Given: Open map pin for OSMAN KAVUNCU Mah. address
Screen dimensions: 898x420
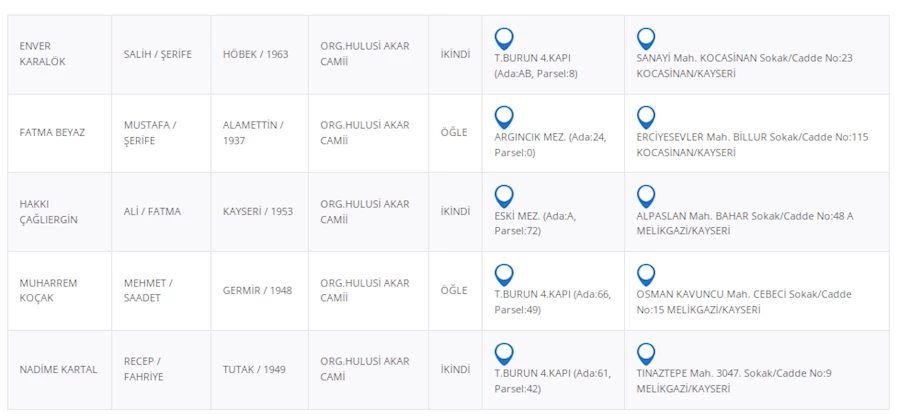Looking at the screenshot, I should (x=646, y=274).
